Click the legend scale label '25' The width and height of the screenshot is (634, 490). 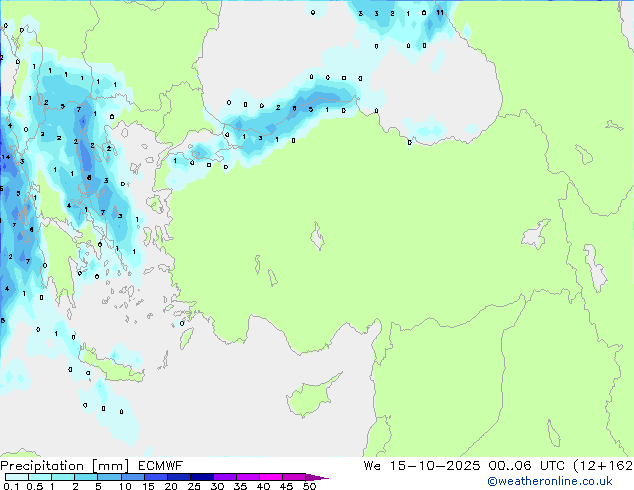point(194,486)
